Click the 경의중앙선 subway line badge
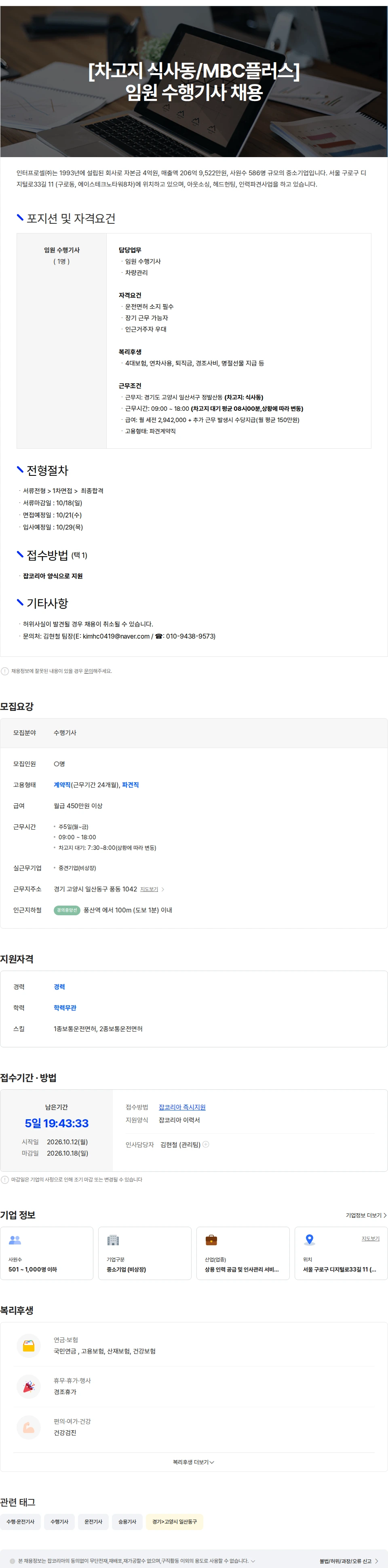Screen dimensions: 388x1568 (x=67, y=910)
